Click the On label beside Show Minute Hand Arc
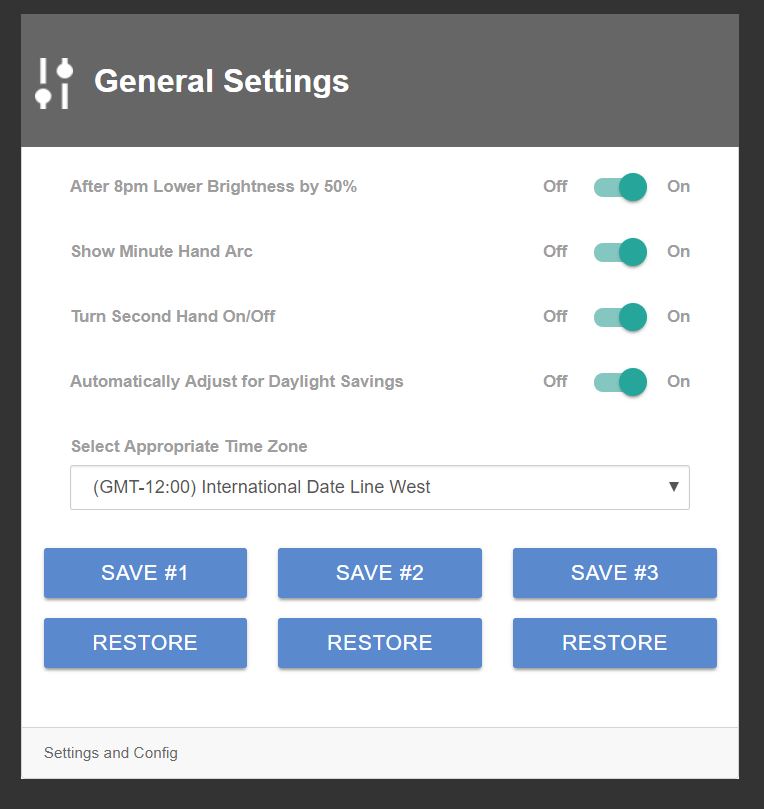764x809 pixels. point(678,252)
